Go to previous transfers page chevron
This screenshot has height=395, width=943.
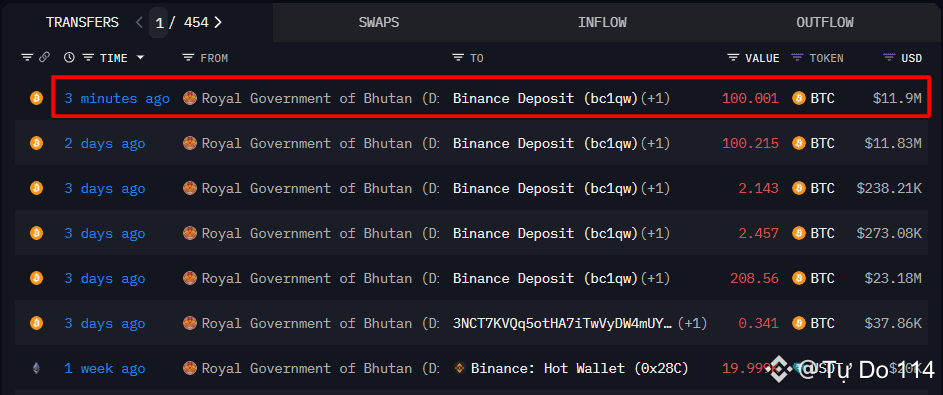click(140, 23)
